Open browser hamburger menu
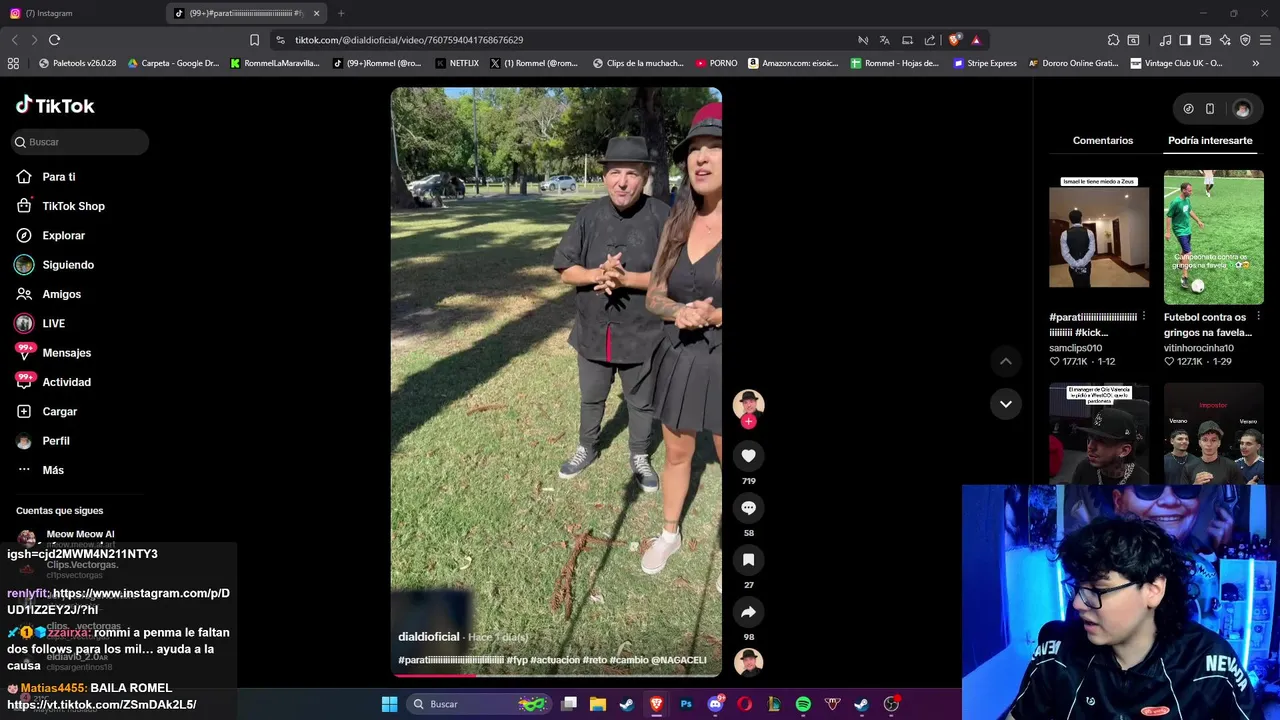 point(1265,40)
